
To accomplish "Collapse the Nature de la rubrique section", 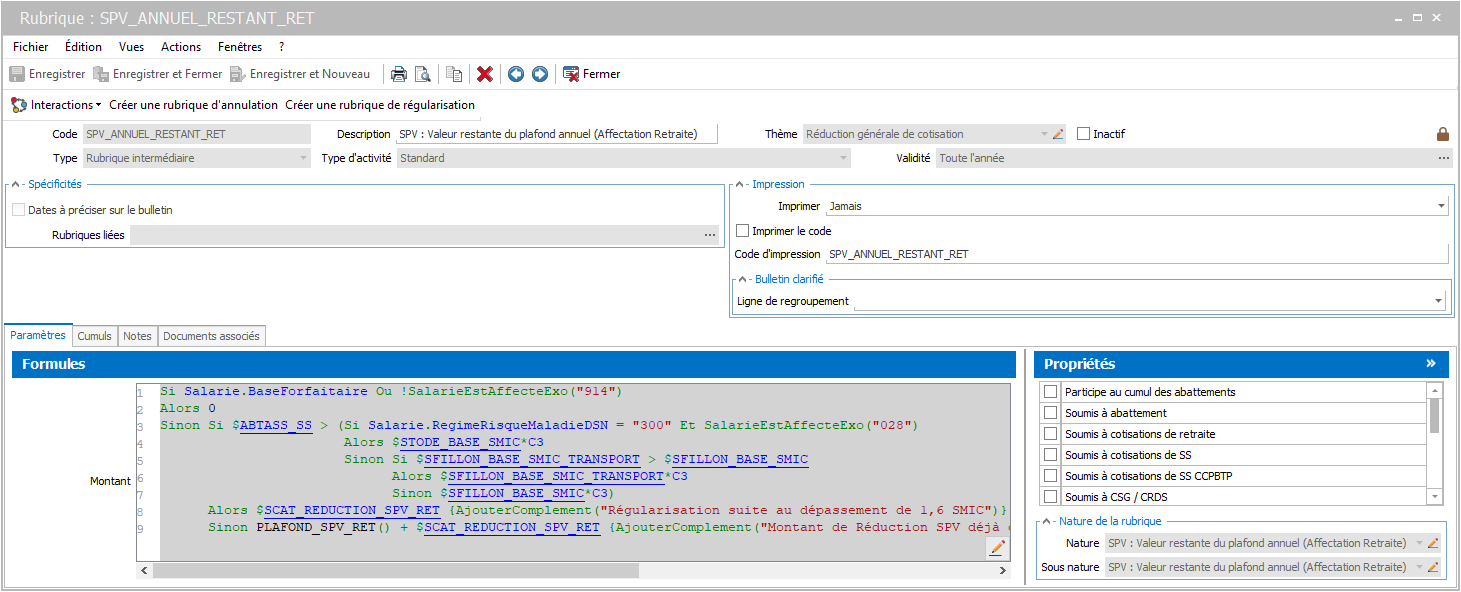I will coord(1046,521).
